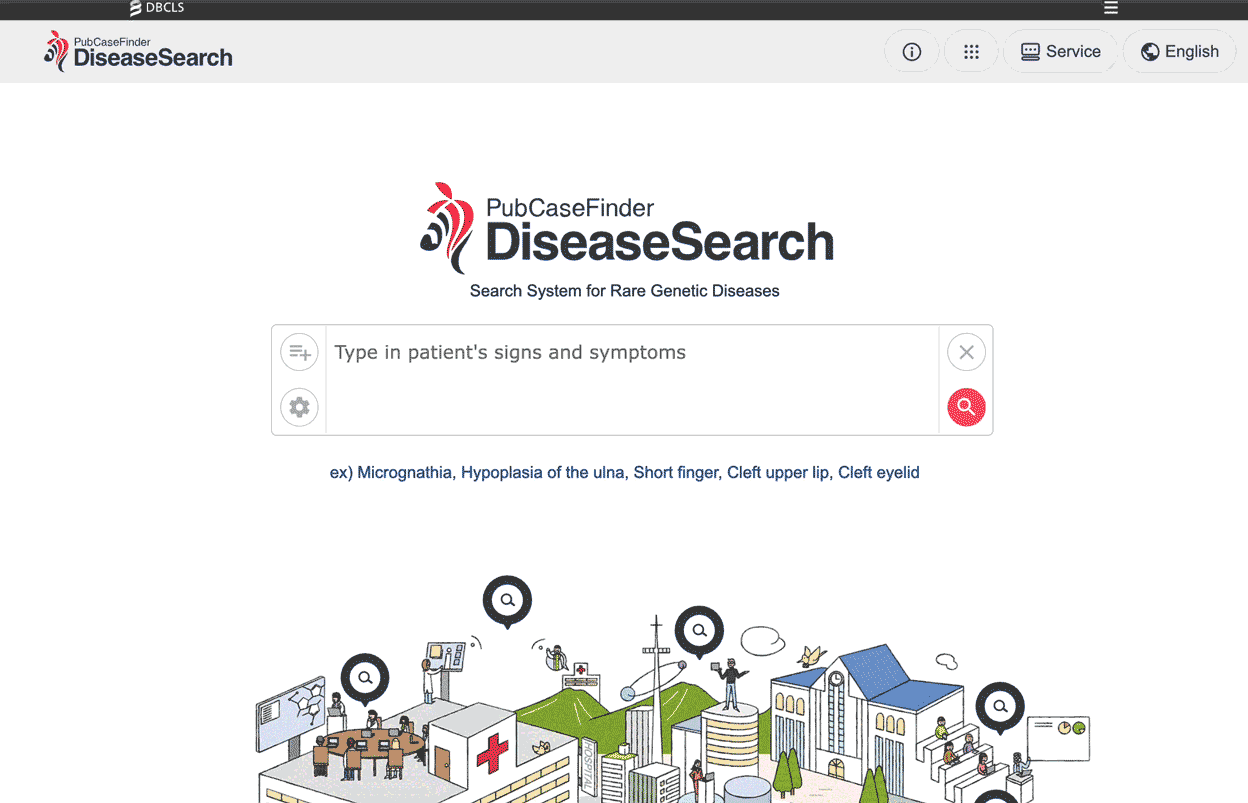Select the Cleft eyelid example term
This screenshot has height=803, width=1248.
click(879, 472)
